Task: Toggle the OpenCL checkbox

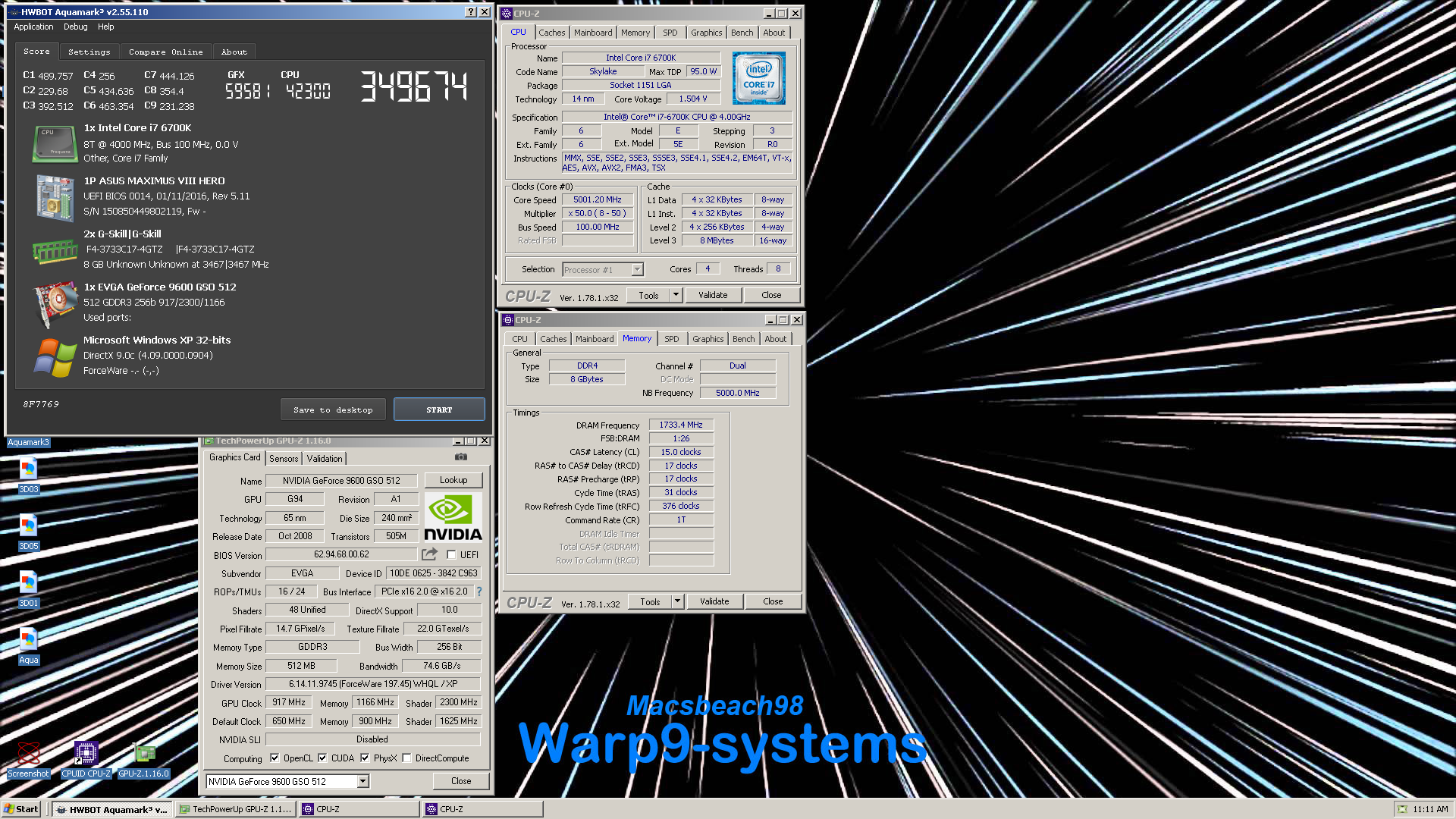Action: pos(275,758)
